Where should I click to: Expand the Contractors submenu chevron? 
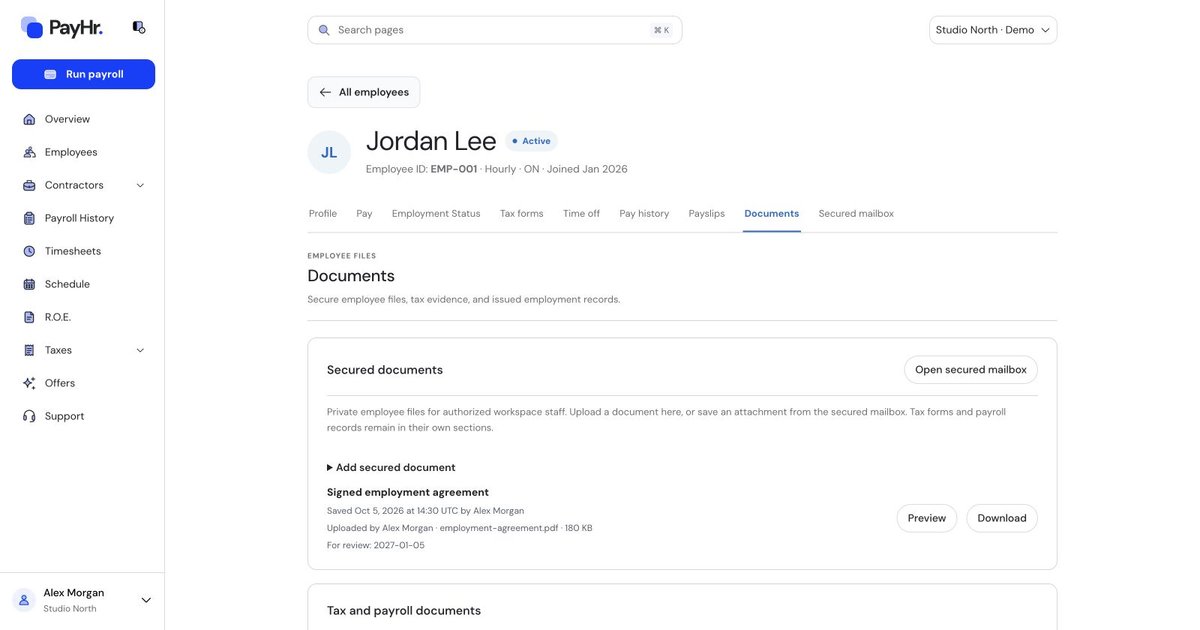[140, 185]
